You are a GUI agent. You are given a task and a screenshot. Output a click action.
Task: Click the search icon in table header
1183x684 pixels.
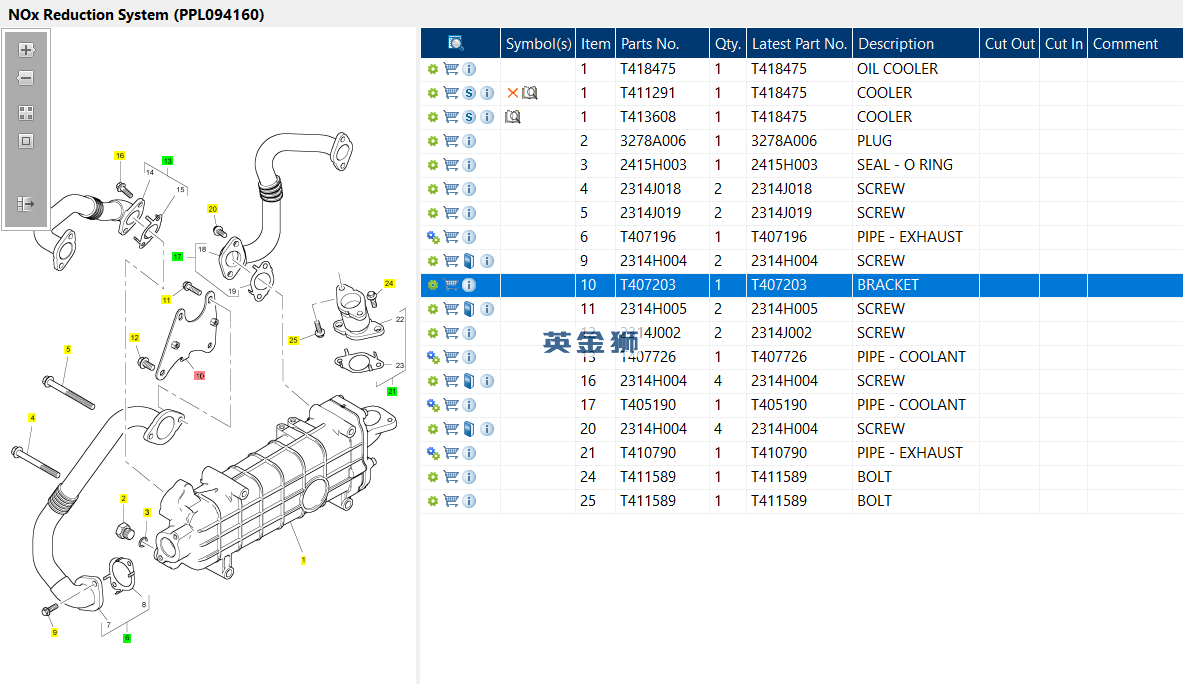coord(455,43)
